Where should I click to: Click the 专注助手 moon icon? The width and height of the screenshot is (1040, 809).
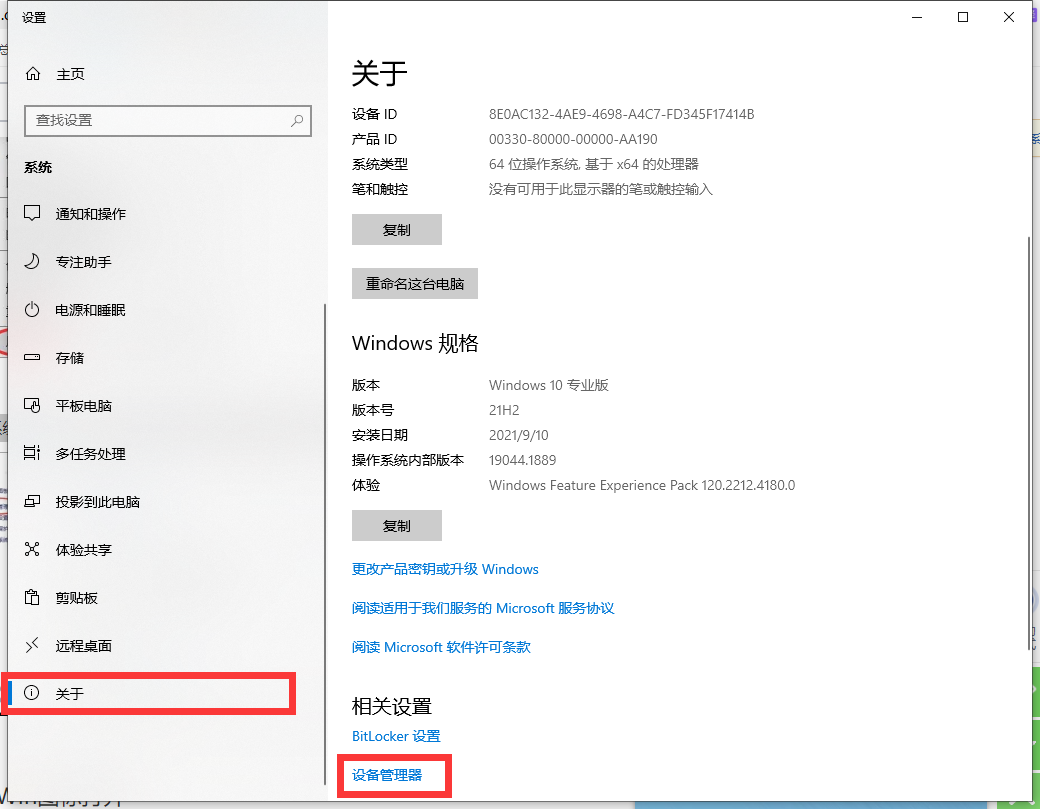point(33,262)
